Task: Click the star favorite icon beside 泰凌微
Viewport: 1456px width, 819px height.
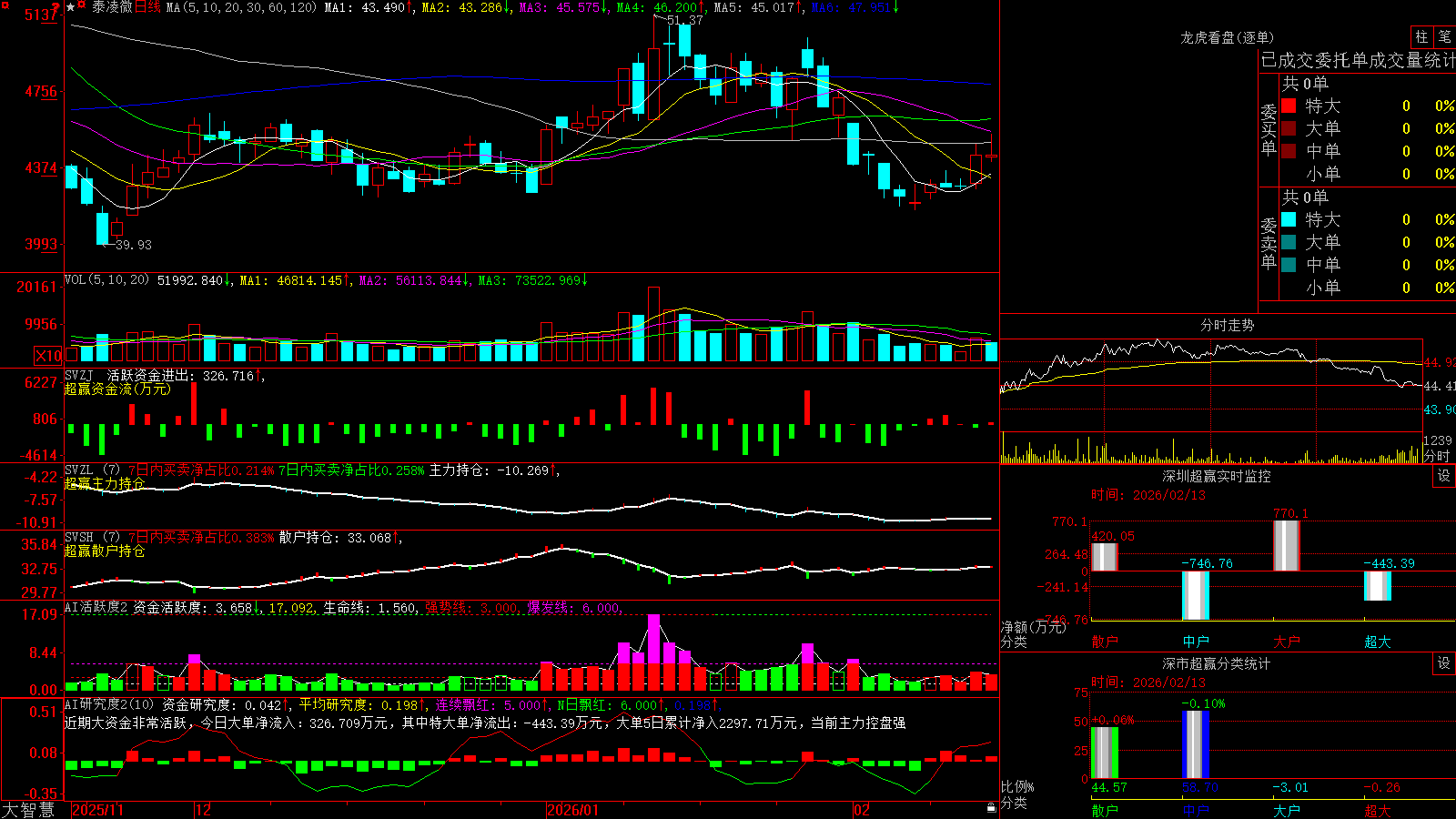Action: (70, 7)
